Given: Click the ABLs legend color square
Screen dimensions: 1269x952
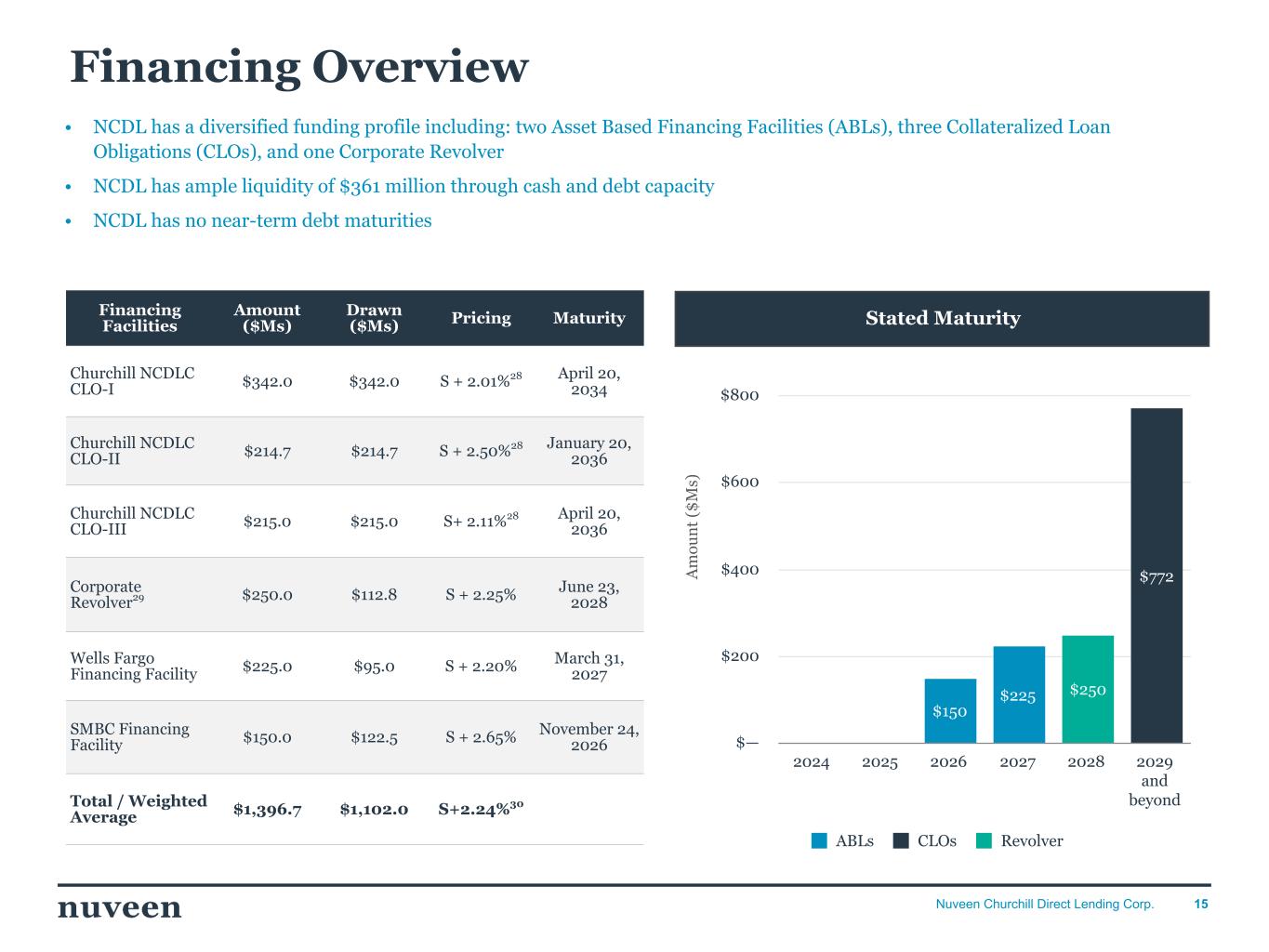Looking at the screenshot, I should [x=819, y=840].
